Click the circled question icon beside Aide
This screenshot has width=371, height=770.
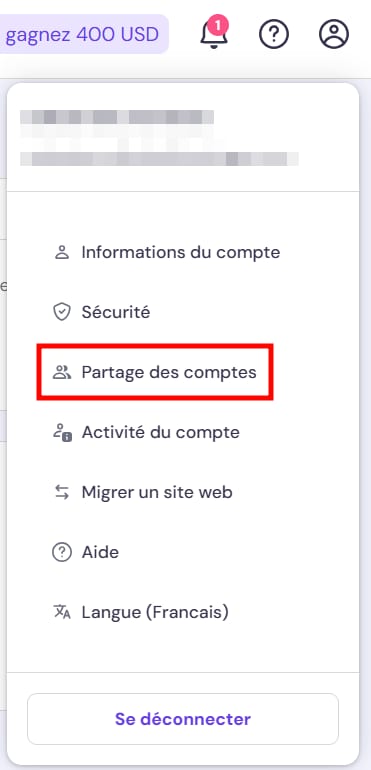point(62,552)
